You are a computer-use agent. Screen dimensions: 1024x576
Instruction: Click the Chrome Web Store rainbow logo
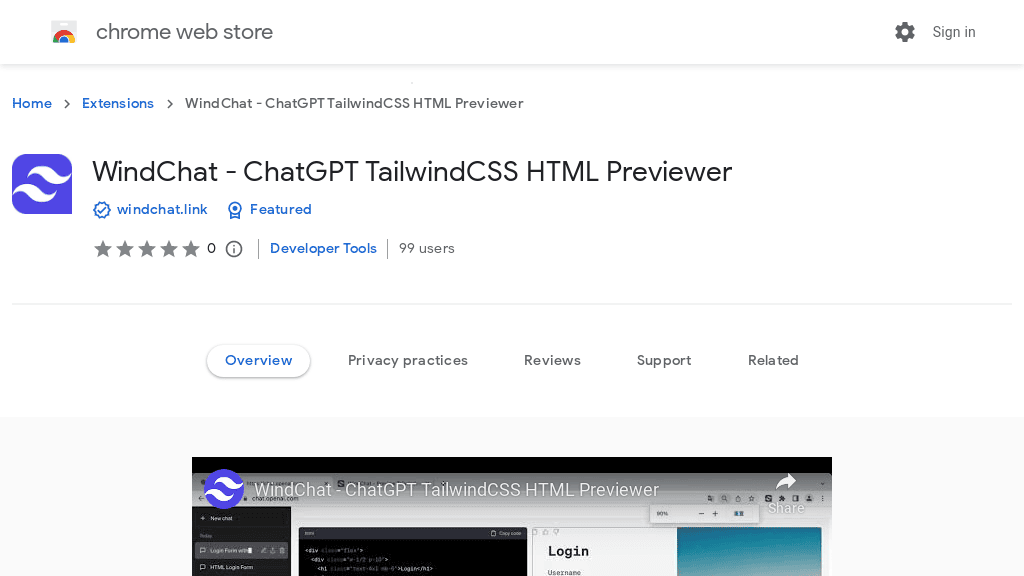pos(64,32)
